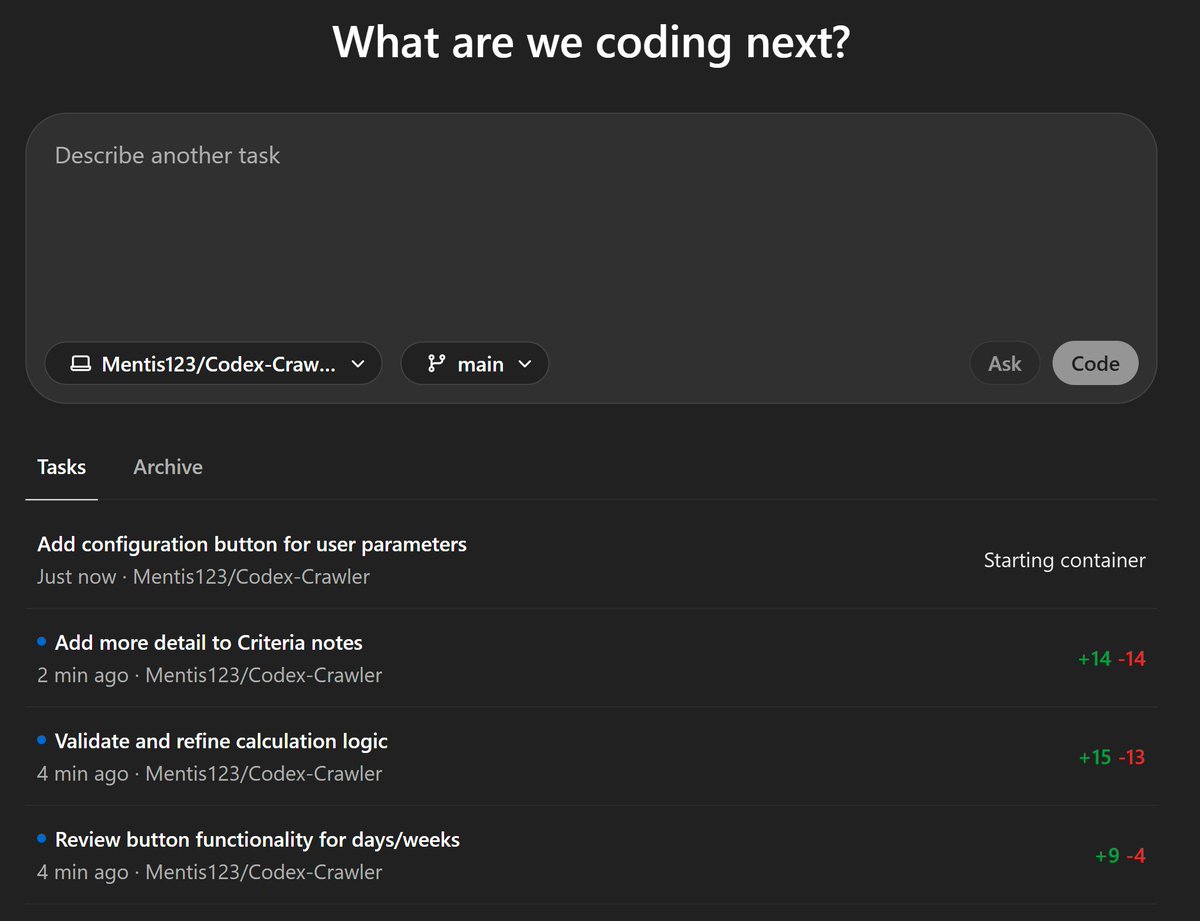Viewport: 1200px width, 921px height.
Task: Click the laptop icon in repository selector
Action: click(80, 365)
